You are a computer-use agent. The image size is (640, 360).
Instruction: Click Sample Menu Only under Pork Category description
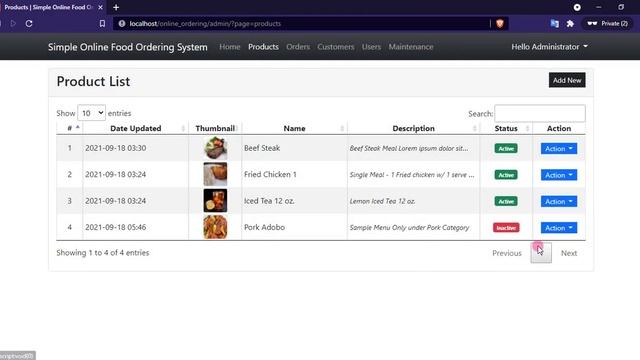click(x=409, y=228)
